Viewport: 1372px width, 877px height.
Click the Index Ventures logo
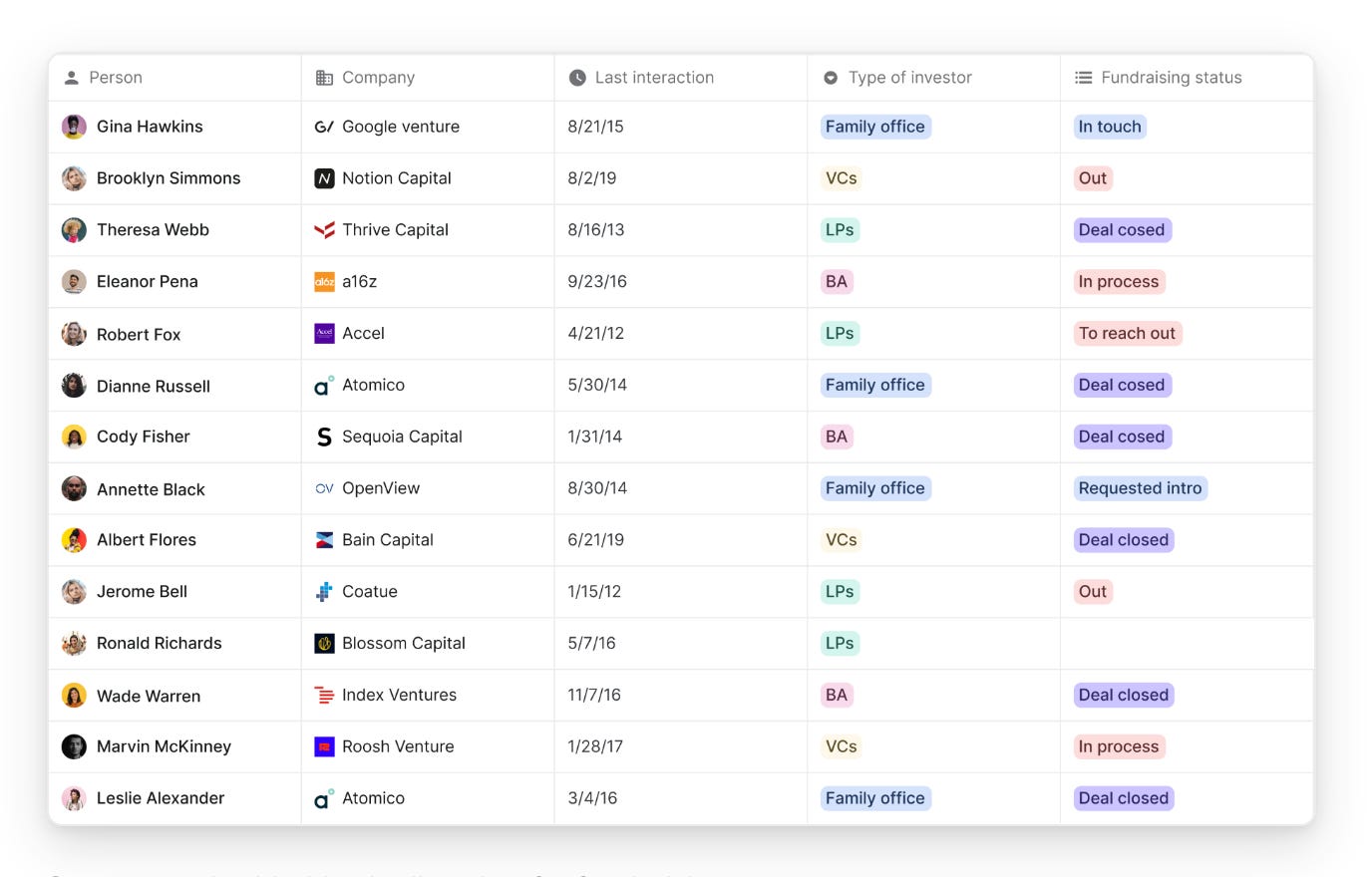[x=324, y=696]
